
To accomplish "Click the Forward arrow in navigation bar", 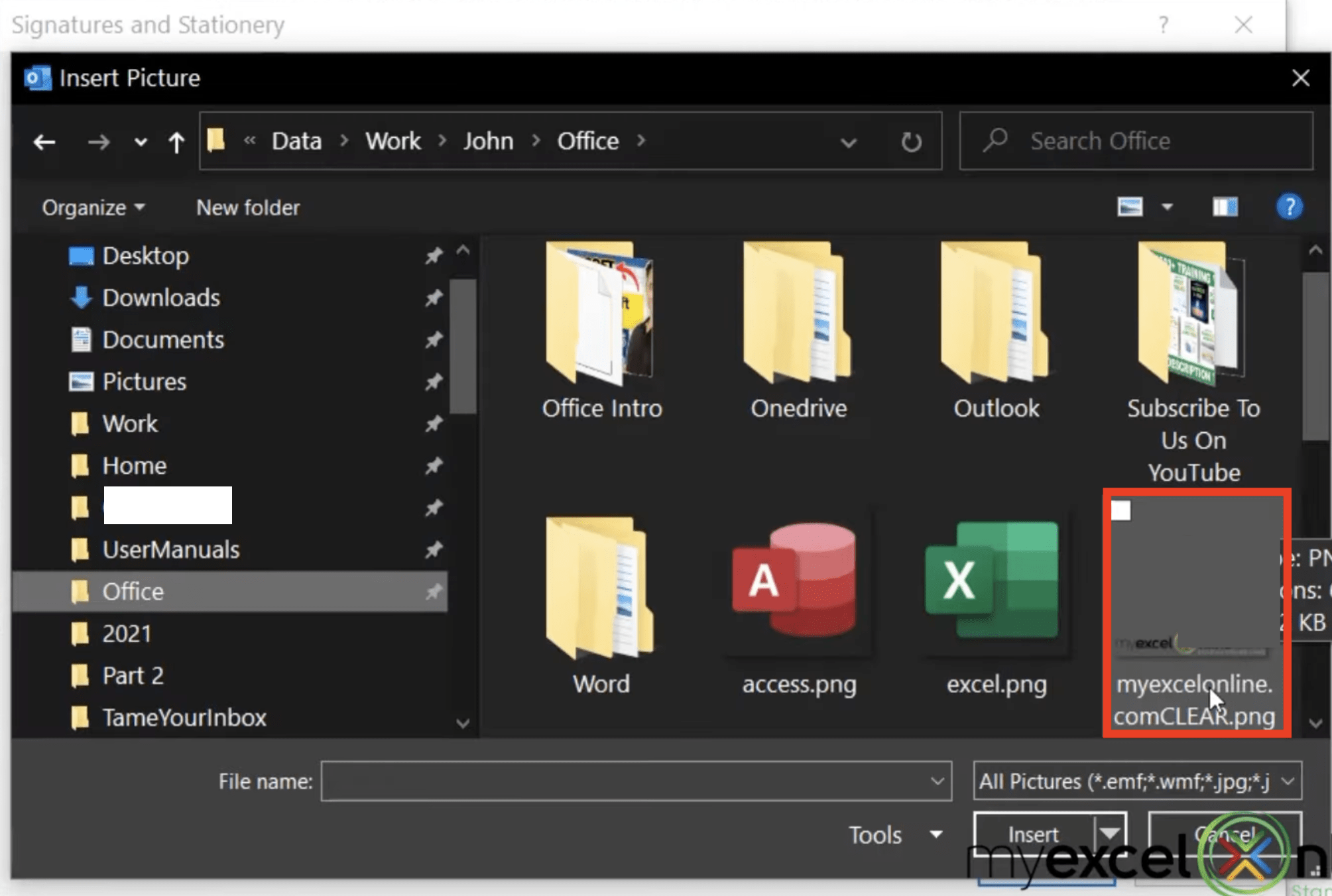I will (x=99, y=142).
